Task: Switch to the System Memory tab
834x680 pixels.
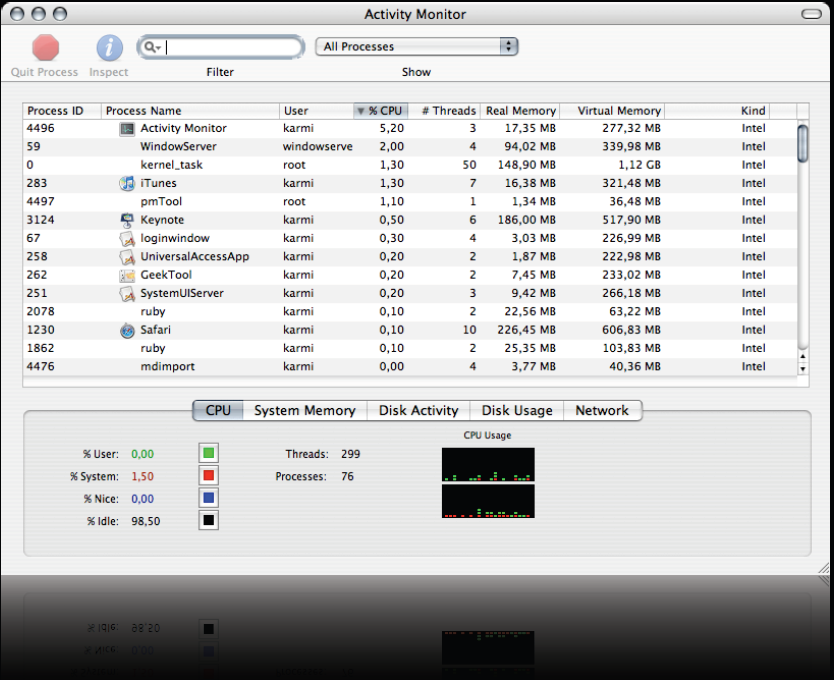Action: pos(305,410)
